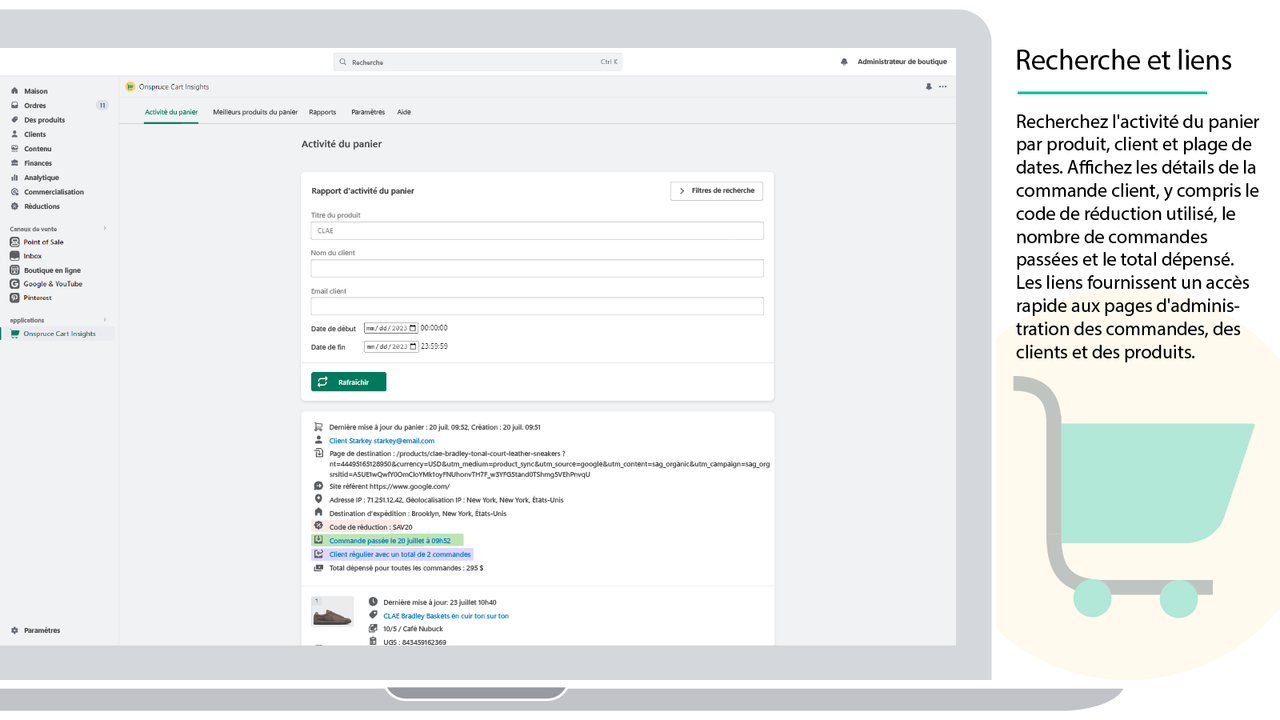Click the search magnifier icon
This screenshot has height=720, width=1280.
[344, 62]
